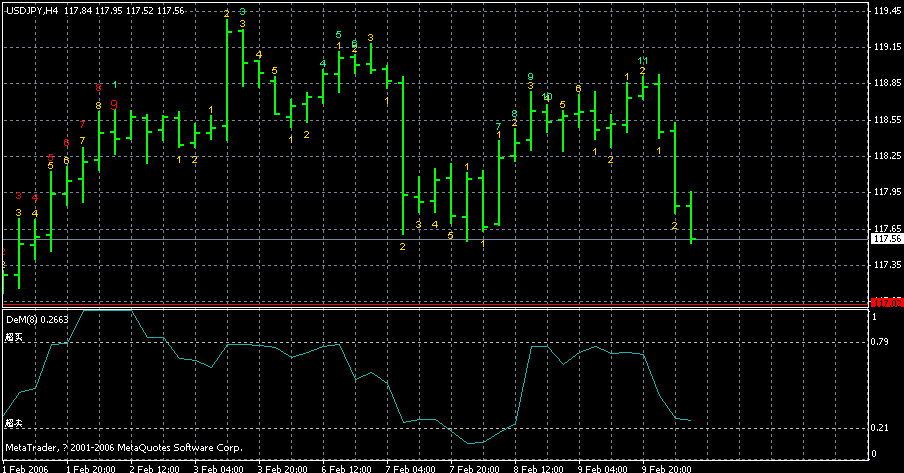
Task: Click the 117.35 price axis label
Action: tap(886, 265)
